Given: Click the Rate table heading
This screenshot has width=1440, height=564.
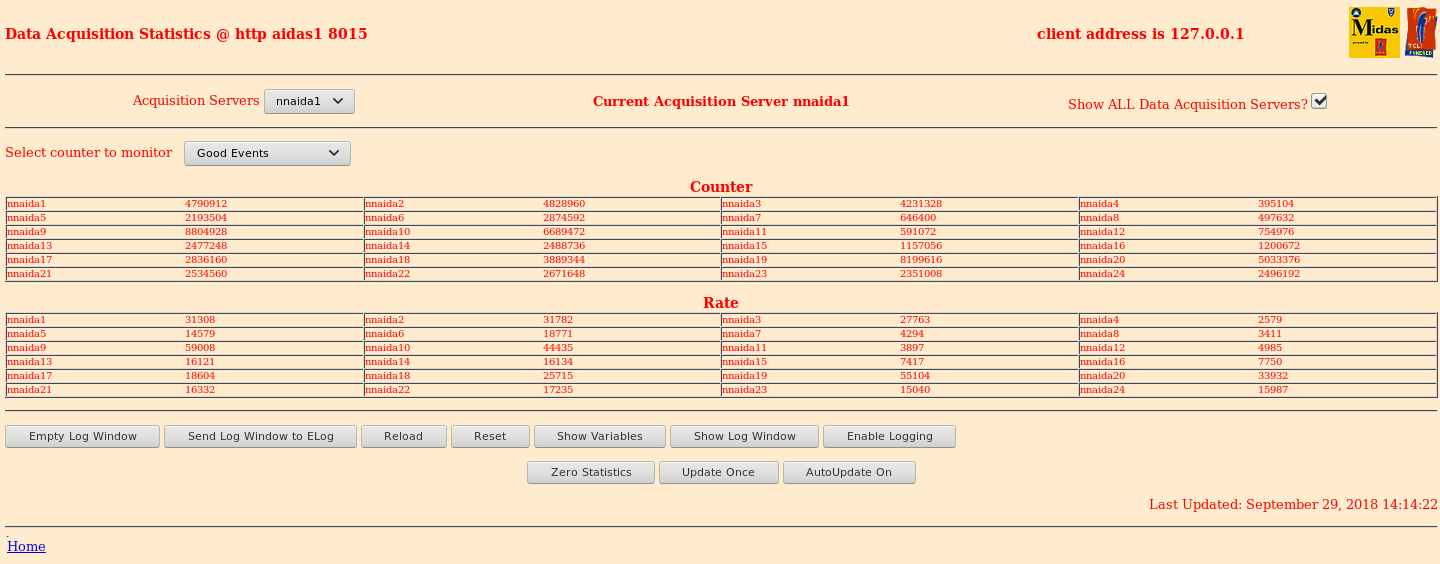Looking at the screenshot, I should pos(721,303).
